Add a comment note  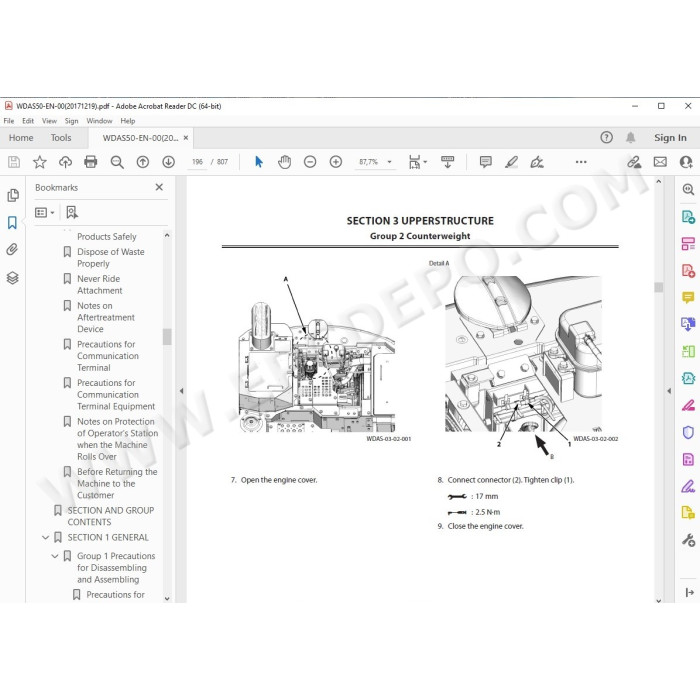(486, 162)
